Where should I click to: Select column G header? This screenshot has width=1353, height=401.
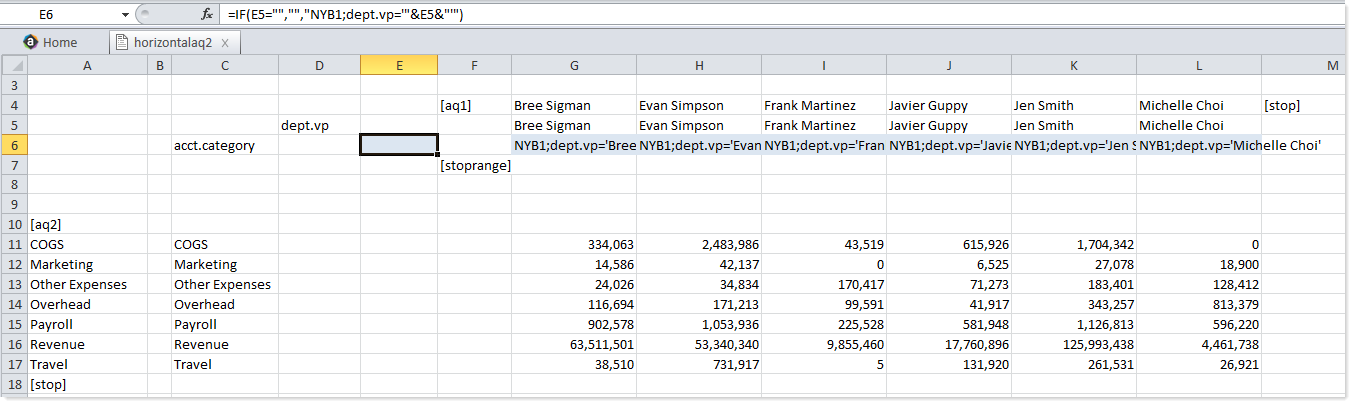(574, 65)
